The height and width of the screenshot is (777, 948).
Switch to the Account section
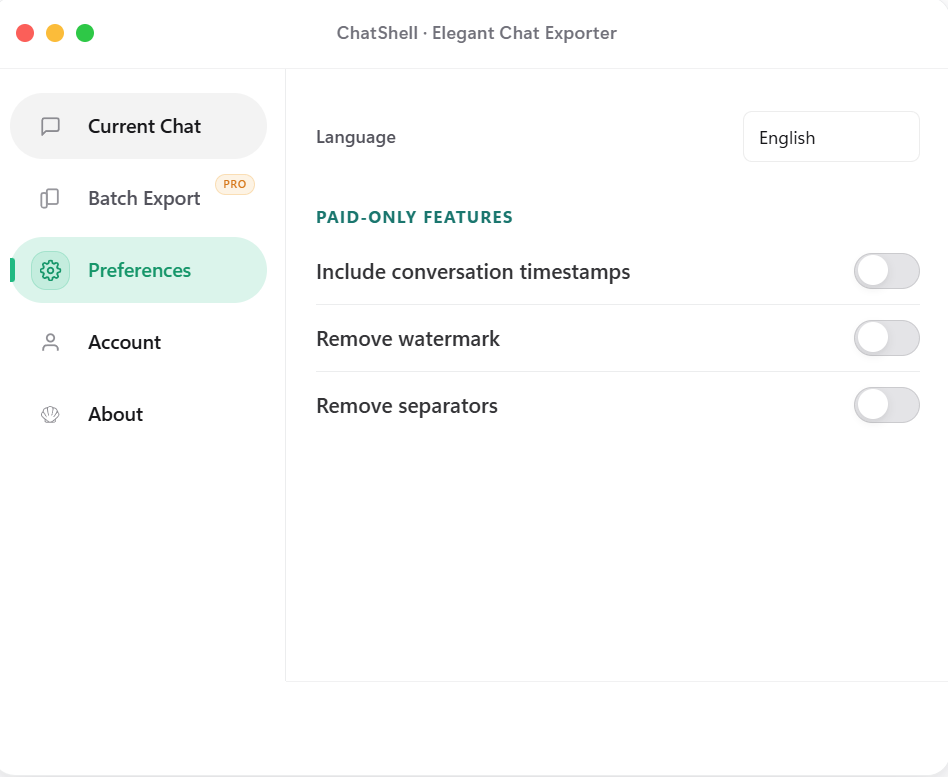[124, 342]
